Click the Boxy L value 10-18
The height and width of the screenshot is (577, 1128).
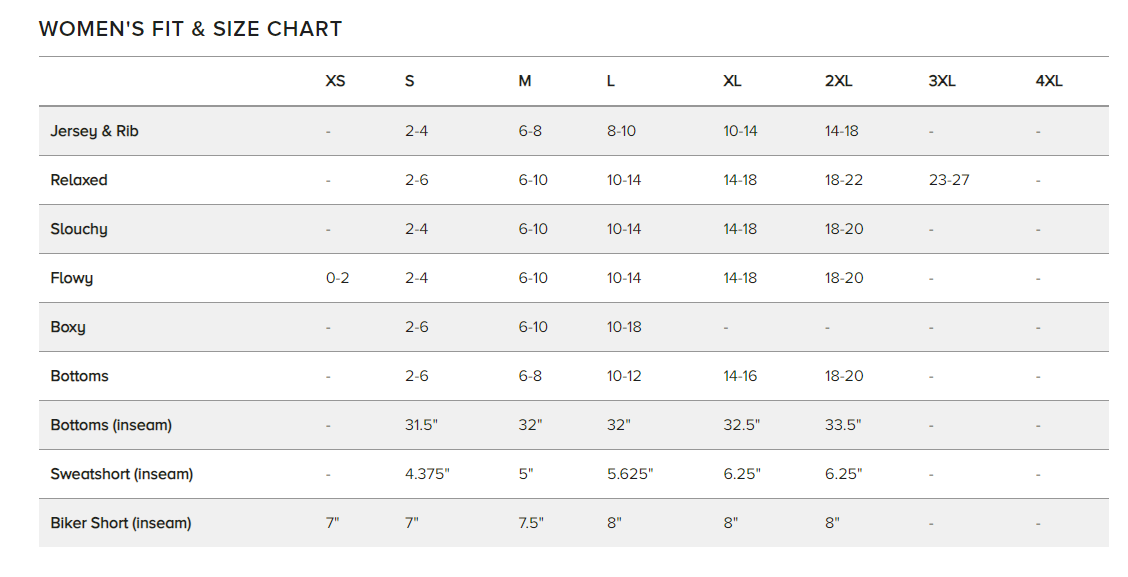(624, 327)
